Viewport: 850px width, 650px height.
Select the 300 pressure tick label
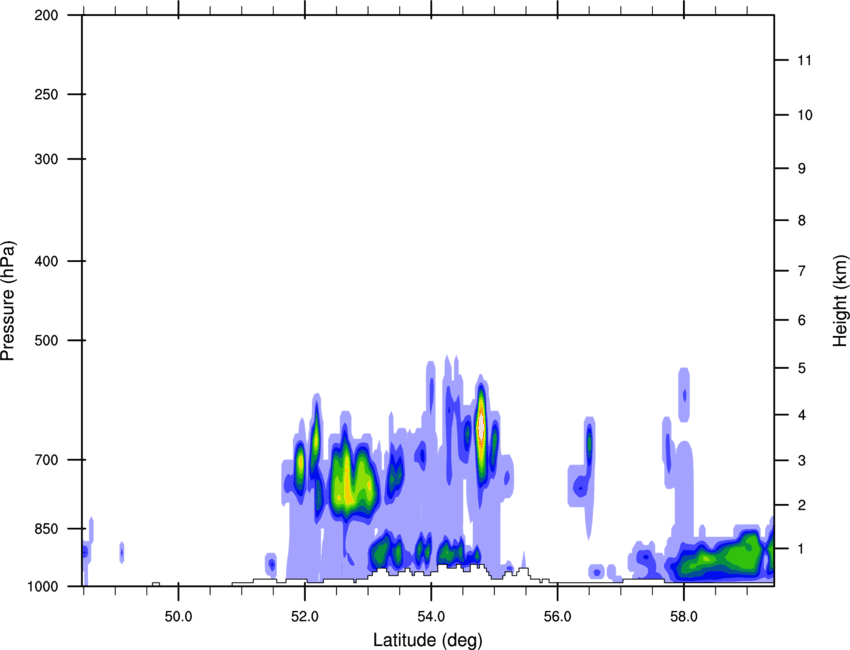tap(46, 159)
